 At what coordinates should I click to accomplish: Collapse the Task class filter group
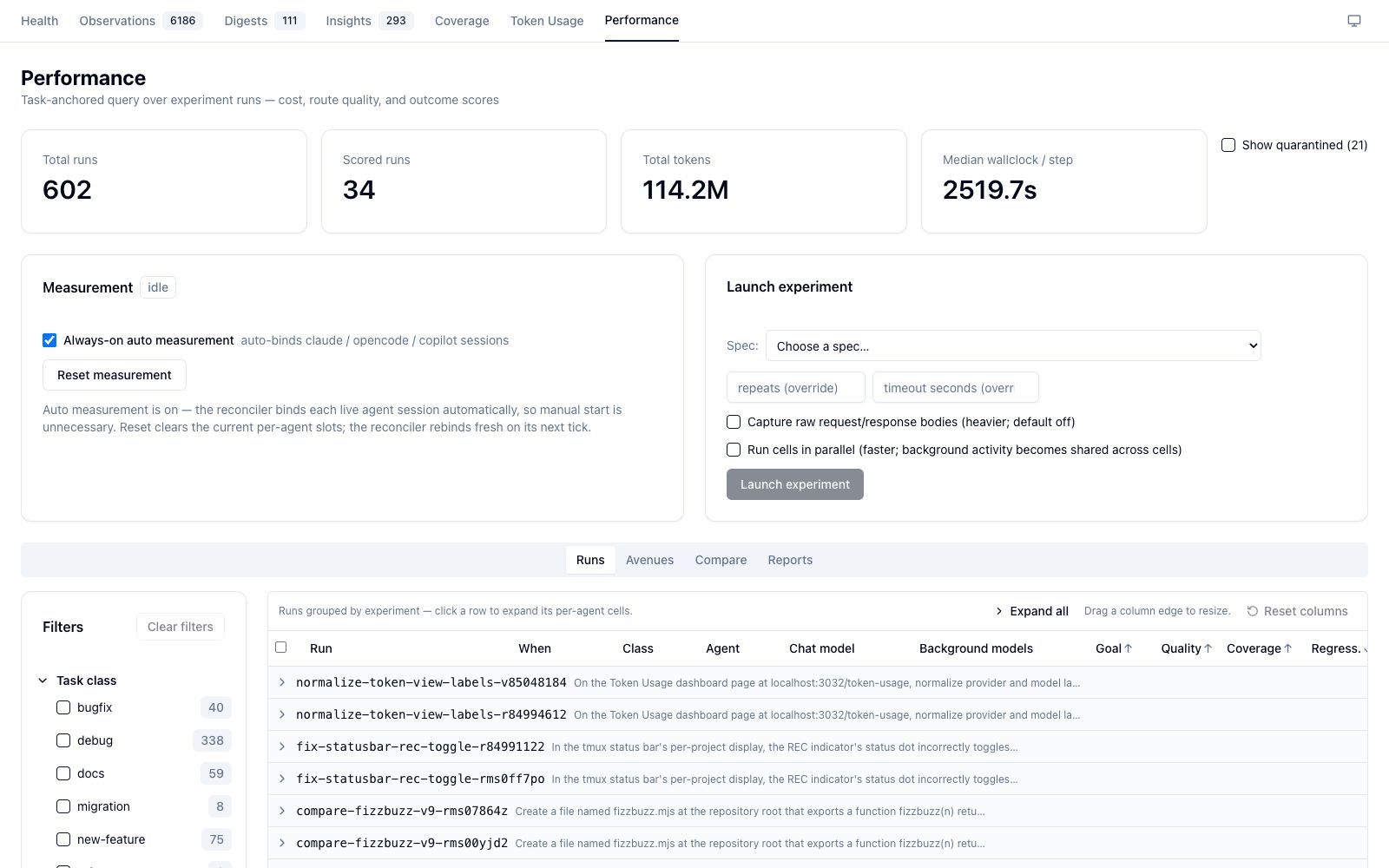coord(43,681)
